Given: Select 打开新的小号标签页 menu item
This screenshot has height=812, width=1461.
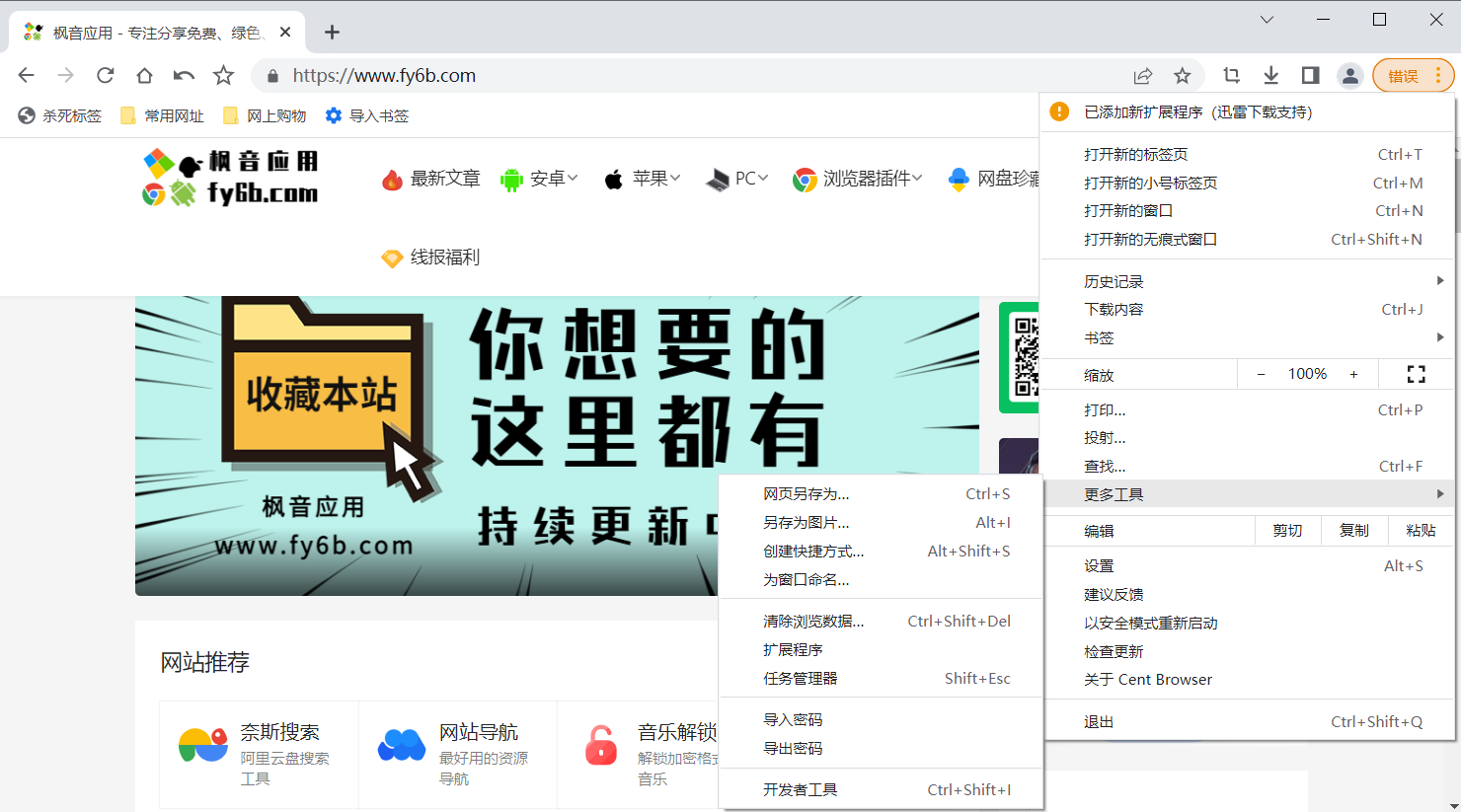Looking at the screenshot, I should 1248,183.
